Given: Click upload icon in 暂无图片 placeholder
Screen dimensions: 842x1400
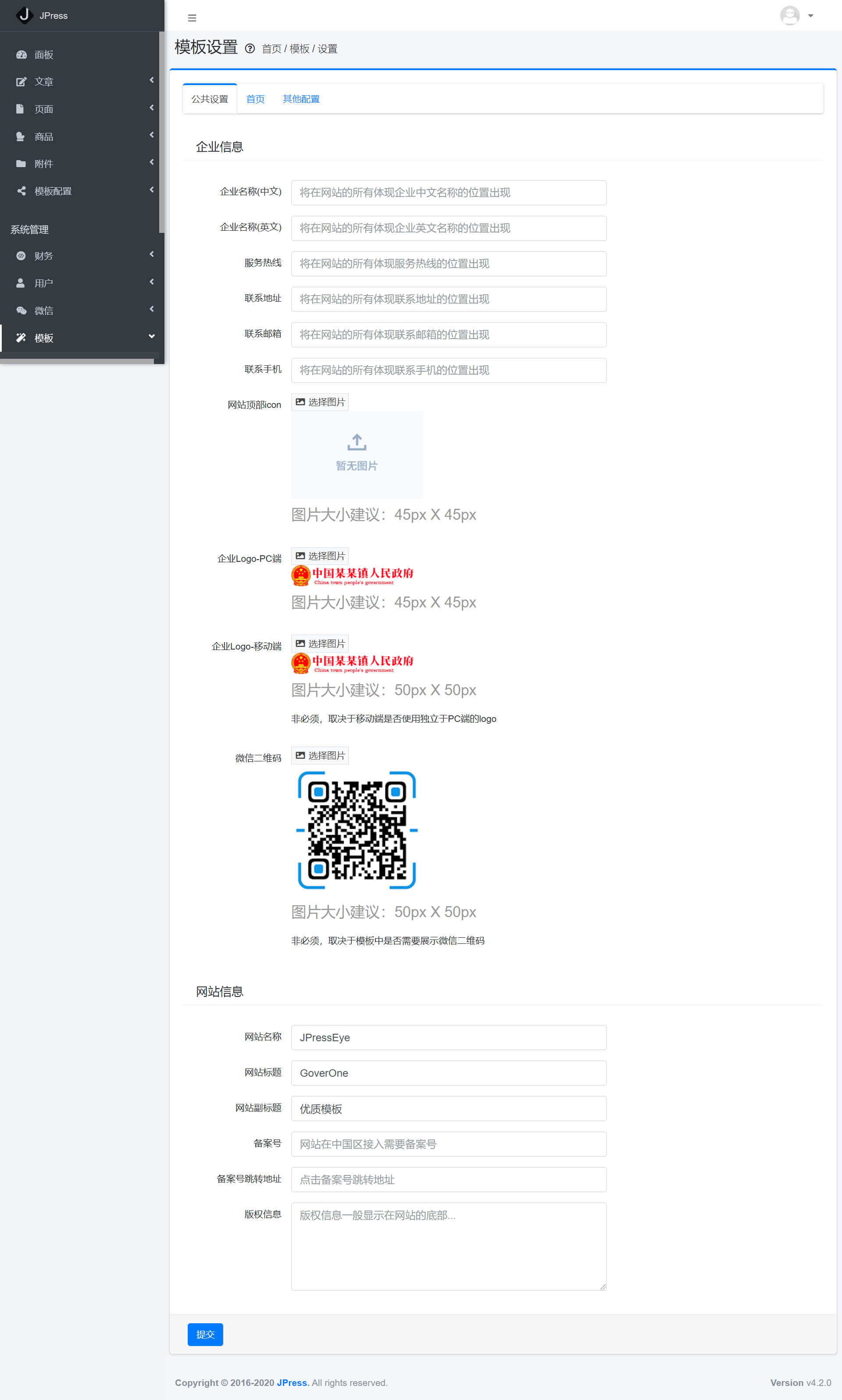Looking at the screenshot, I should tap(357, 442).
